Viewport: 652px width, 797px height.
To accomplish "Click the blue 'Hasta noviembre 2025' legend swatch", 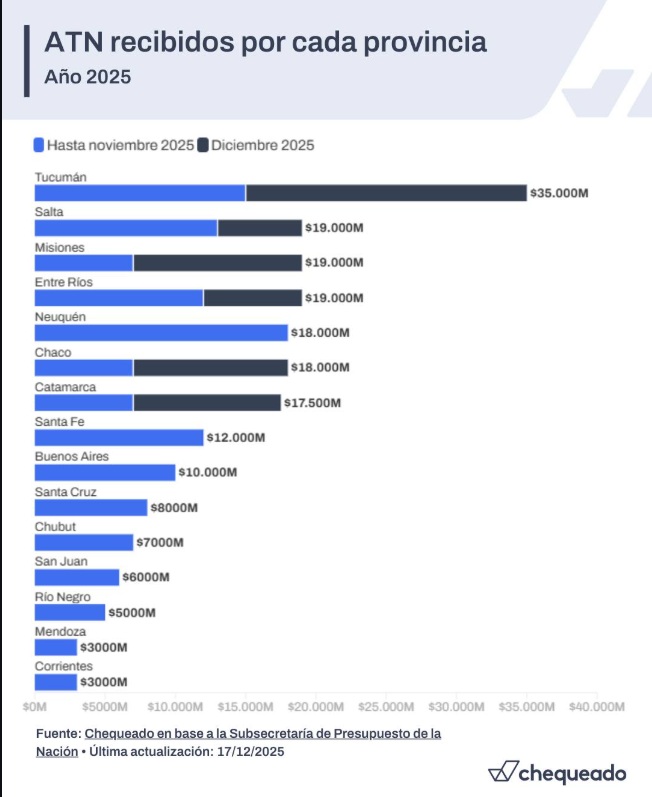I will pyautogui.click(x=39, y=145).
